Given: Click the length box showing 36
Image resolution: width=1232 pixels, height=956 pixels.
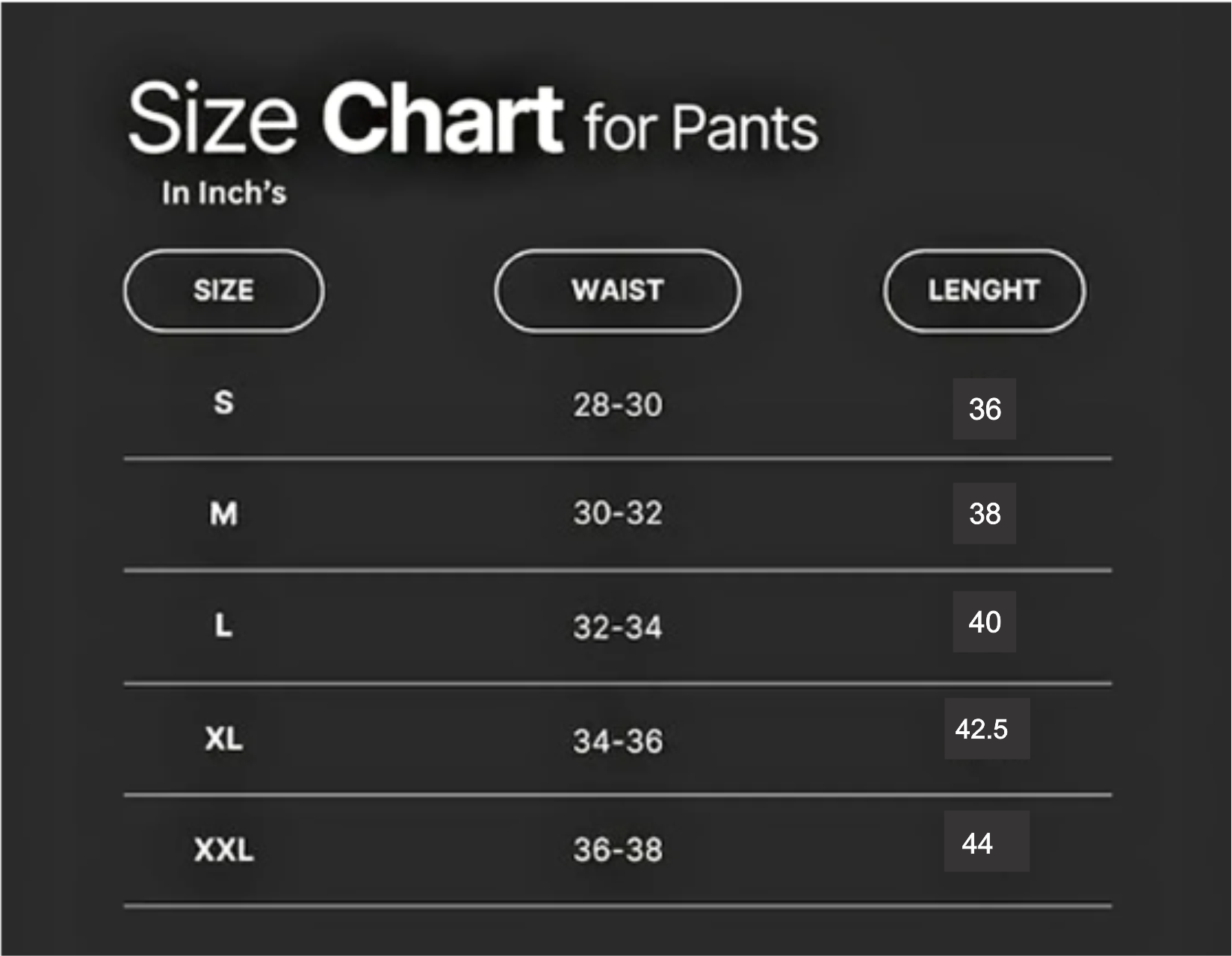Looking at the screenshot, I should tap(984, 409).
